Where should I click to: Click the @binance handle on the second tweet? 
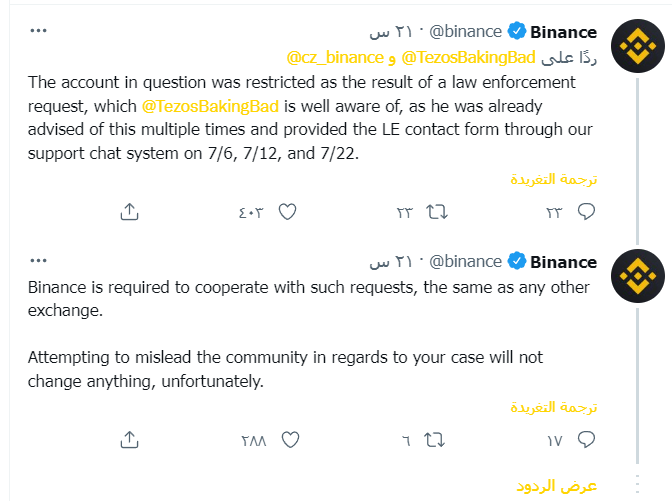click(465, 261)
